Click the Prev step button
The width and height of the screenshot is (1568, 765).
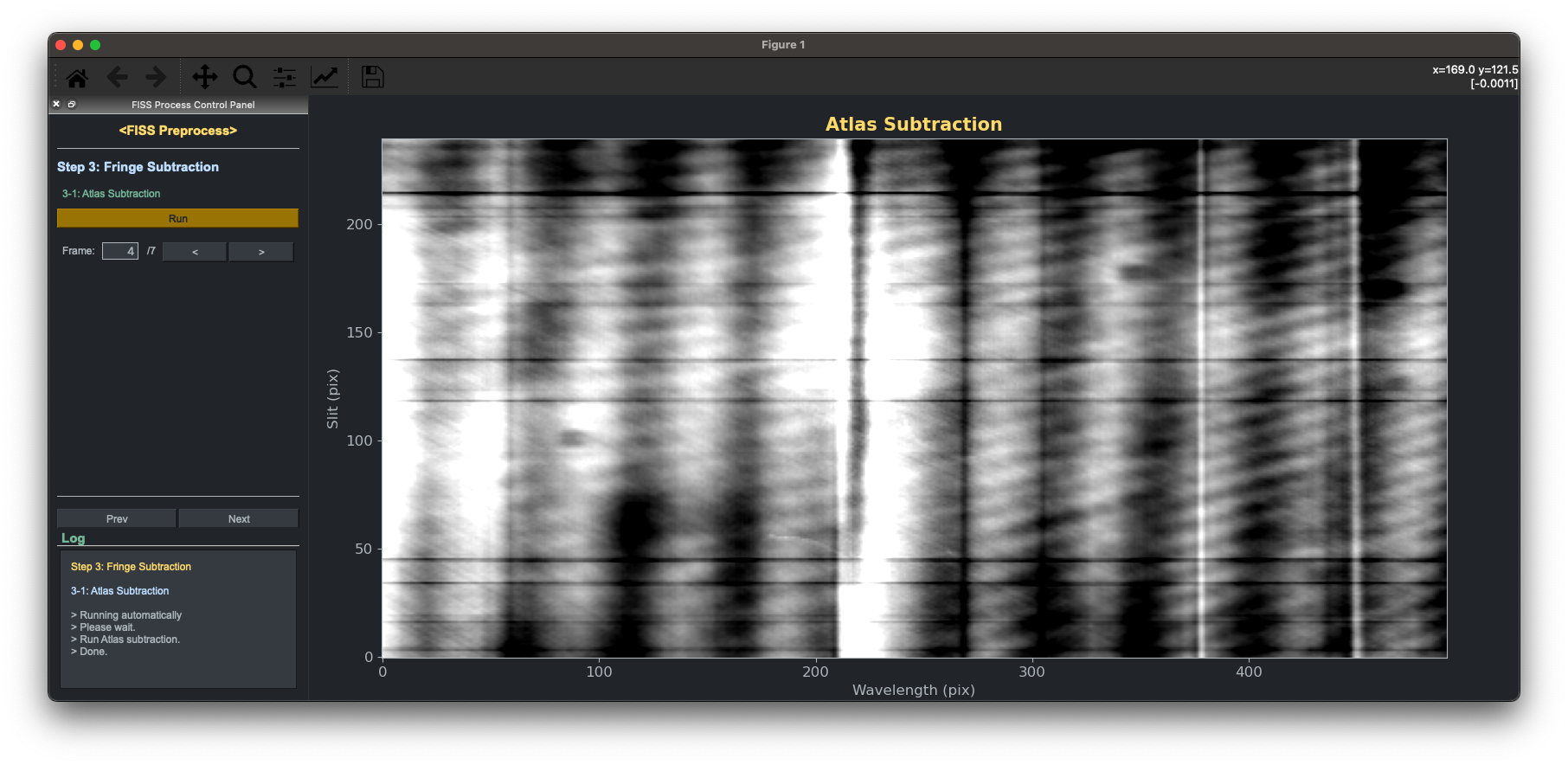(117, 518)
